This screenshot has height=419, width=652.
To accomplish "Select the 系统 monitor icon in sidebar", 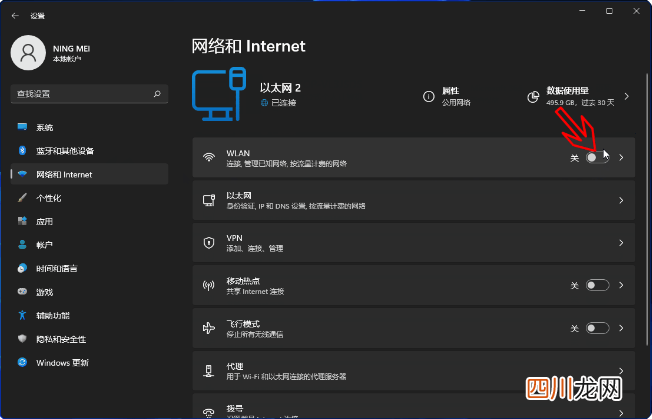I will click(x=22, y=127).
